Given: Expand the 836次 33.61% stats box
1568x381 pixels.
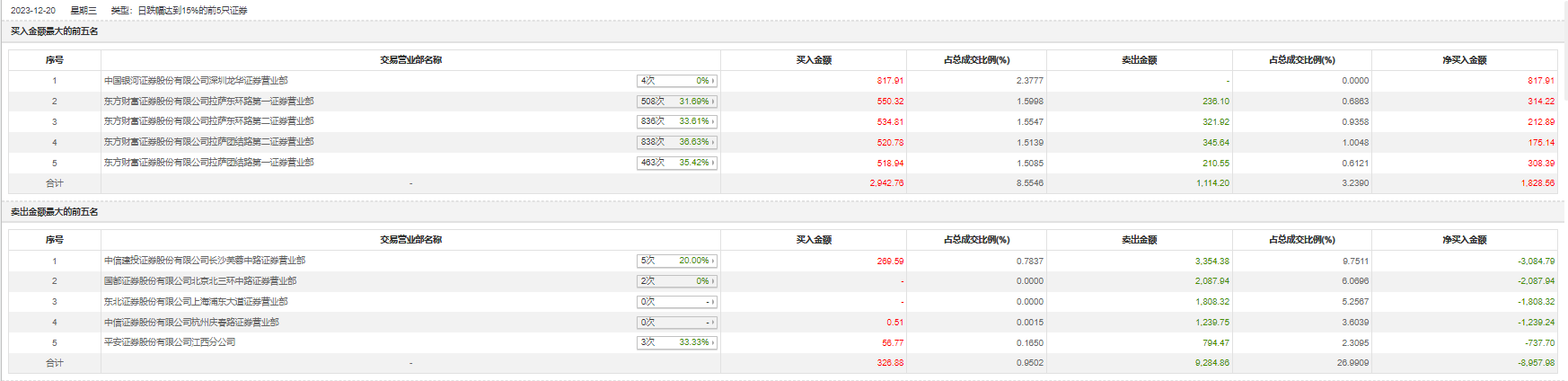Looking at the screenshot, I should (677, 121).
